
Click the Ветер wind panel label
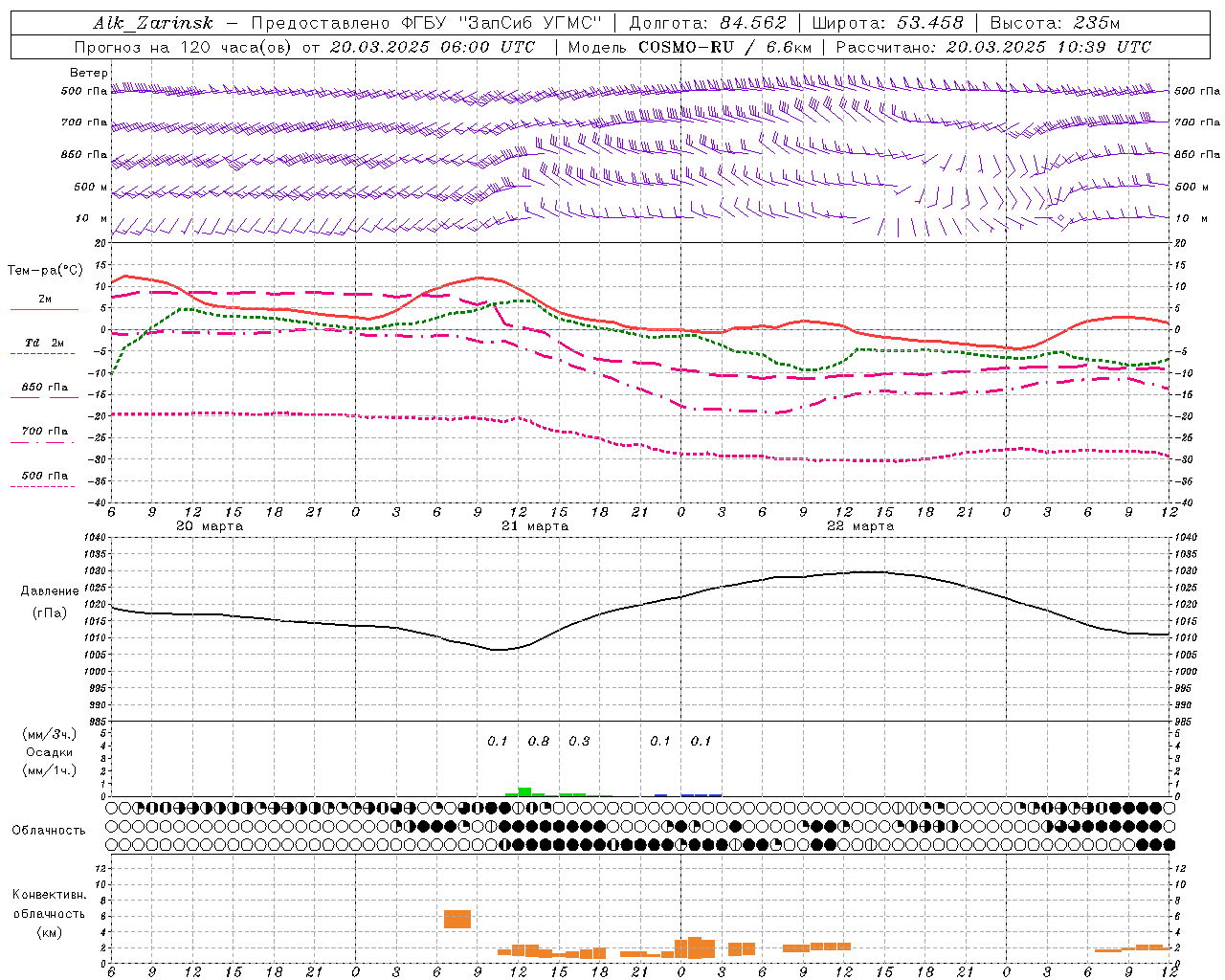[x=89, y=73]
